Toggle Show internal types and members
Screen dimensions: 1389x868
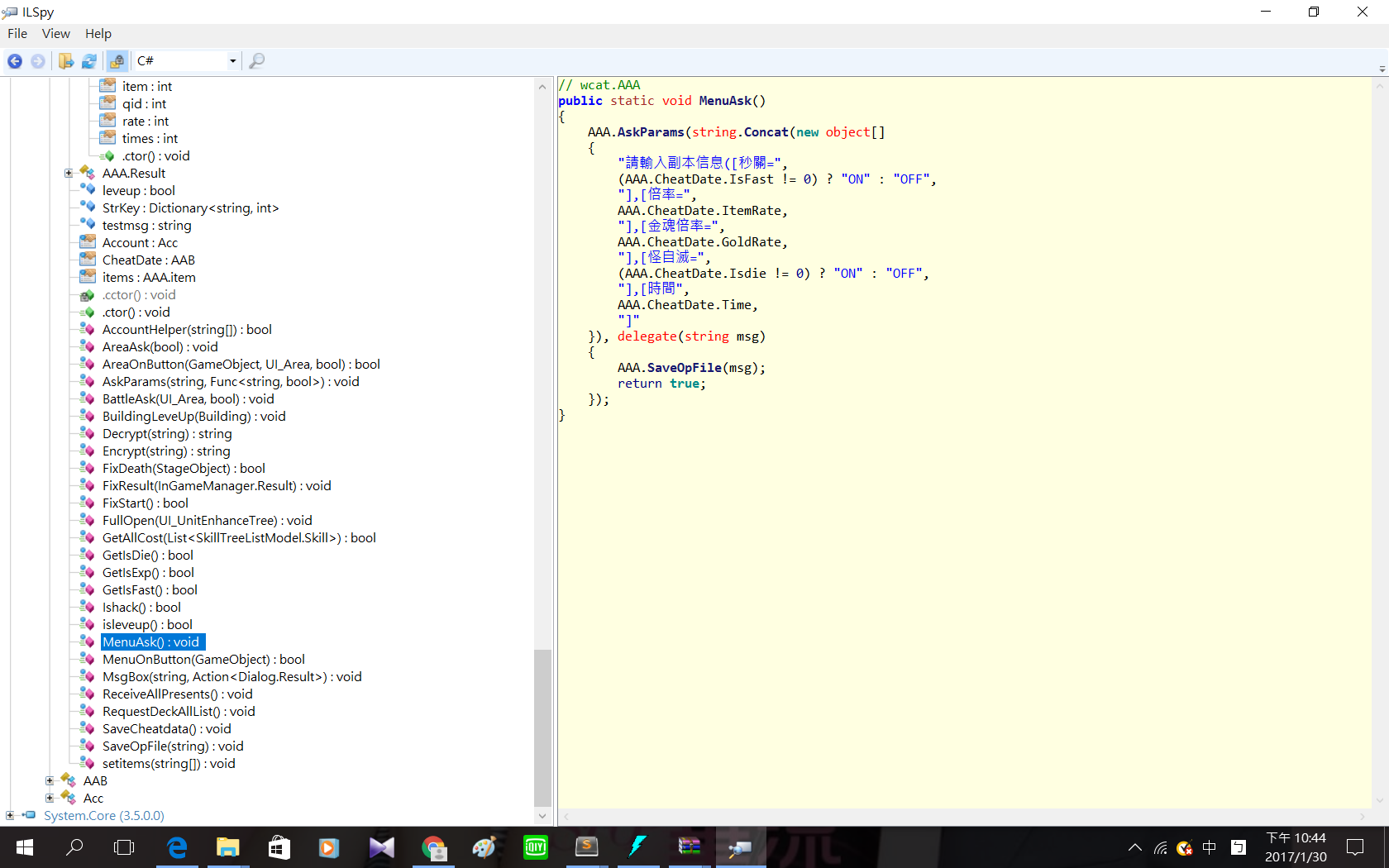pos(117,61)
